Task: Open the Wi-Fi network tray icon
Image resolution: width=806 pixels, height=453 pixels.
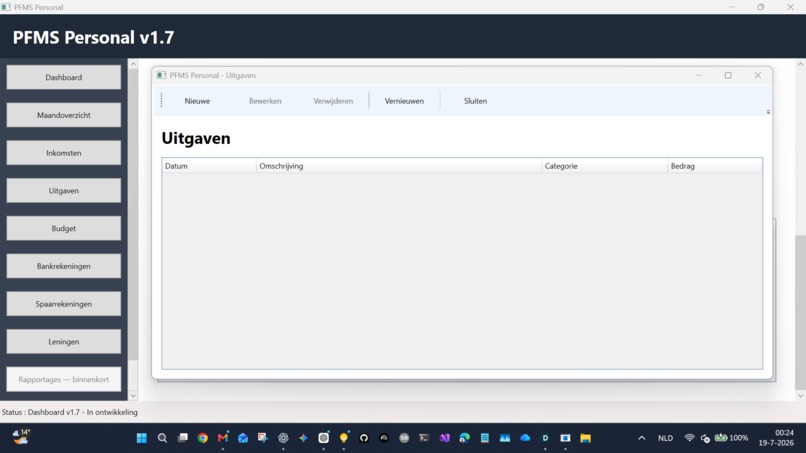Action: [x=689, y=438]
